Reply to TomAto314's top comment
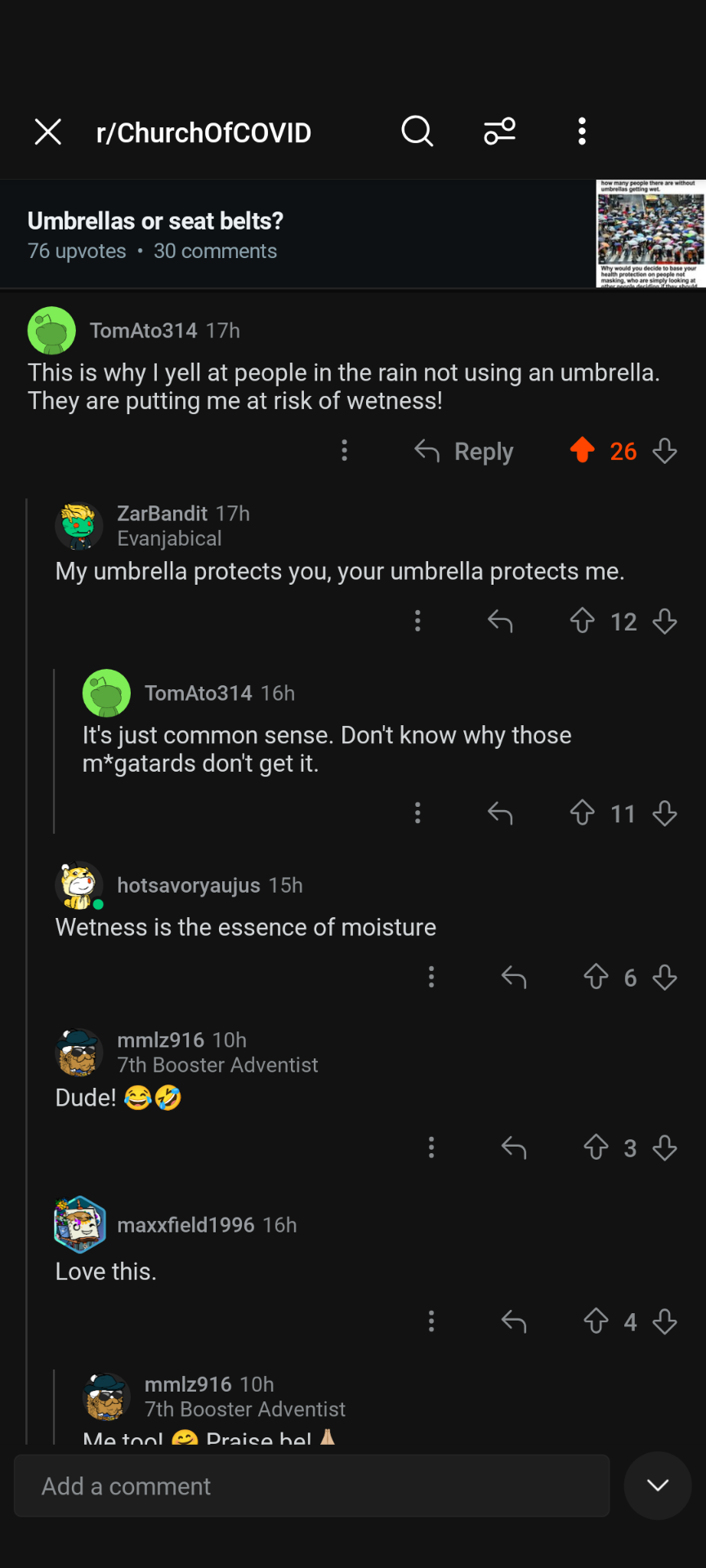The image size is (706, 1568). coord(464,451)
